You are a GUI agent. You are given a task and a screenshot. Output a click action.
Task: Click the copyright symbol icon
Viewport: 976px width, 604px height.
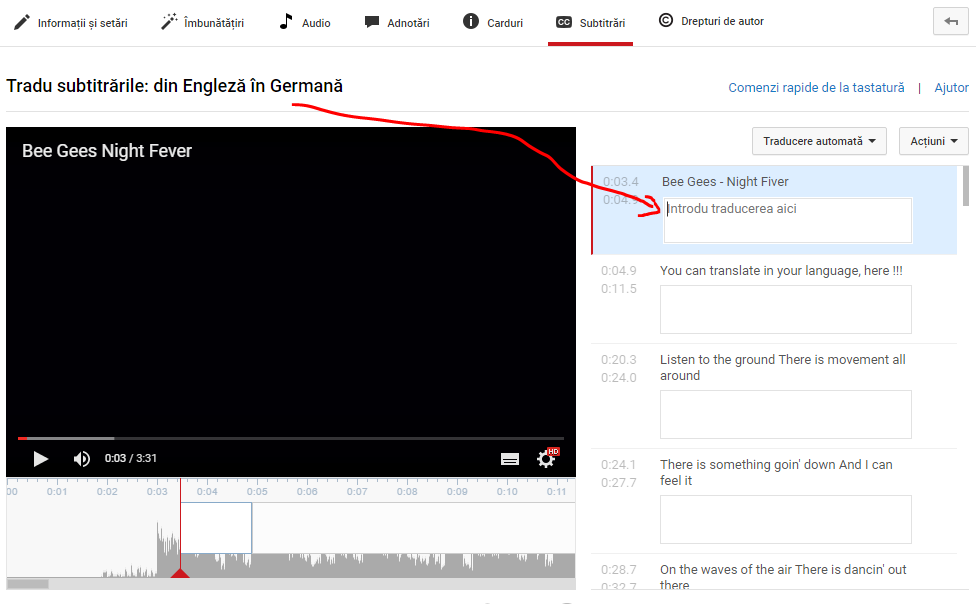point(665,21)
